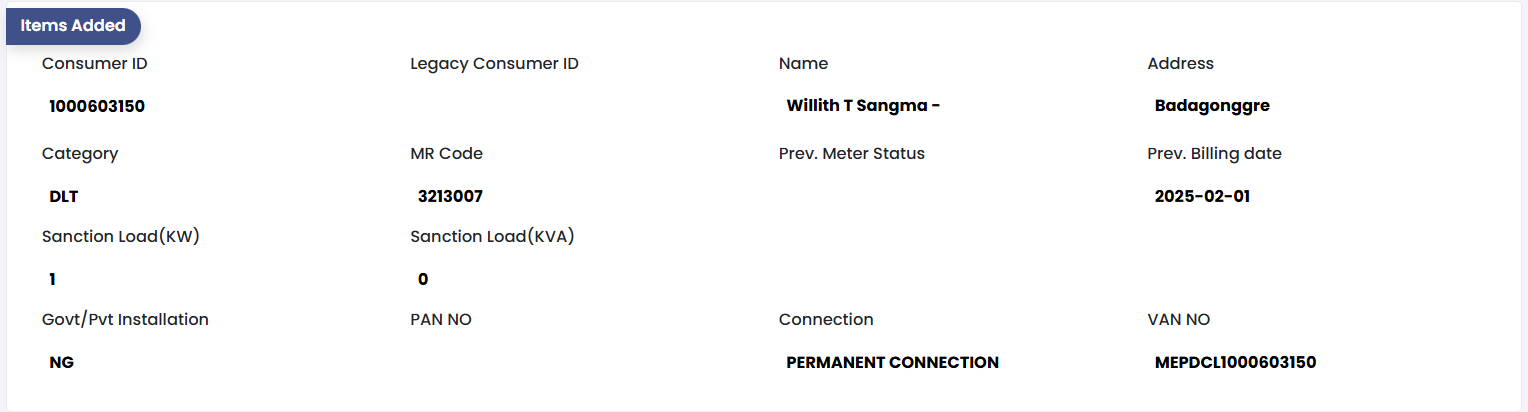Select the PAN NO label

pos(440,320)
